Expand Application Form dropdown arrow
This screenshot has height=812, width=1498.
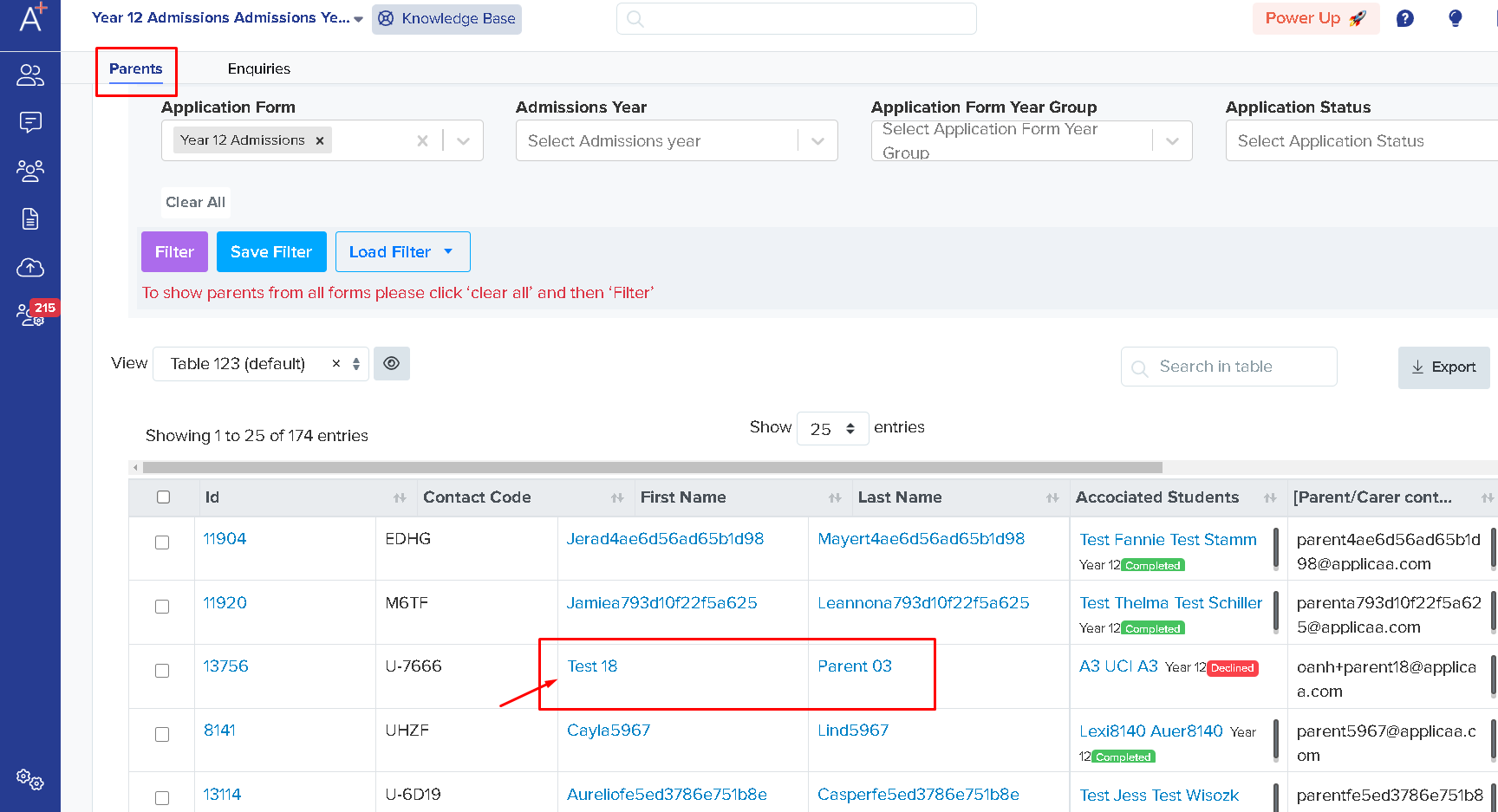coord(464,140)
